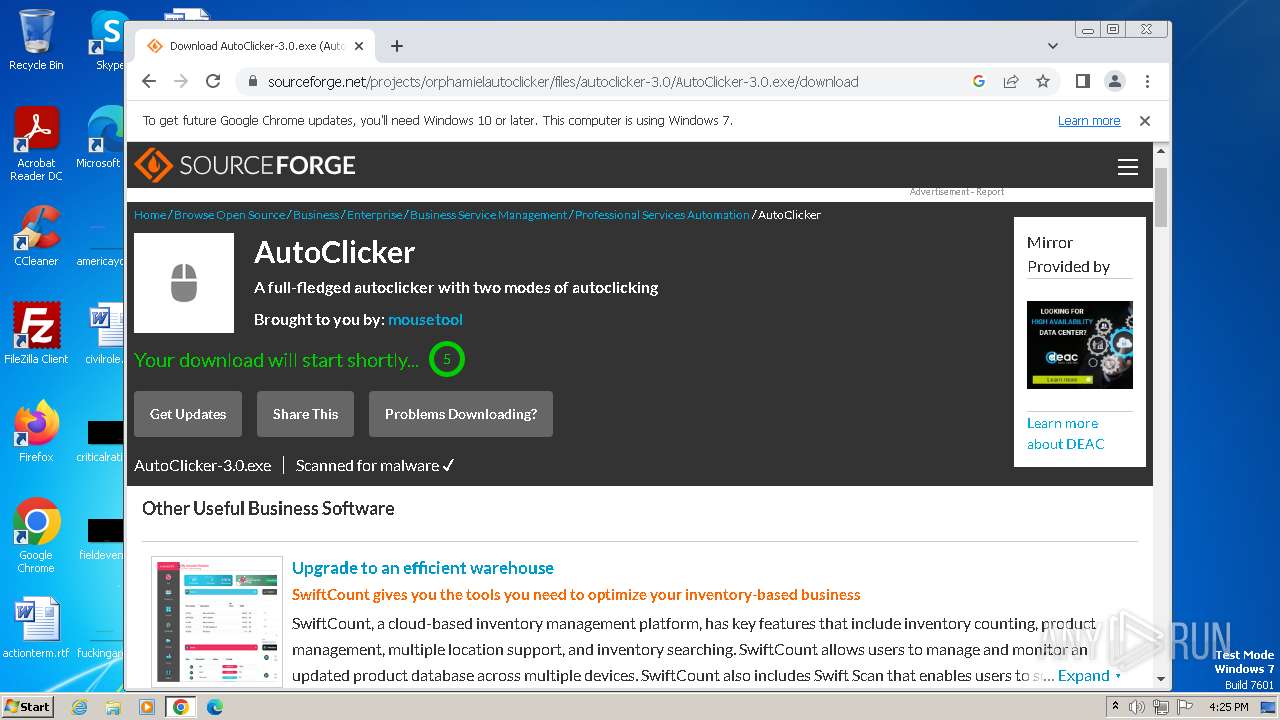Select the Chrome taskbar icon
The width and height of the screenshot is (1280, 720).
pyautogui.click(x=180, y=707)
